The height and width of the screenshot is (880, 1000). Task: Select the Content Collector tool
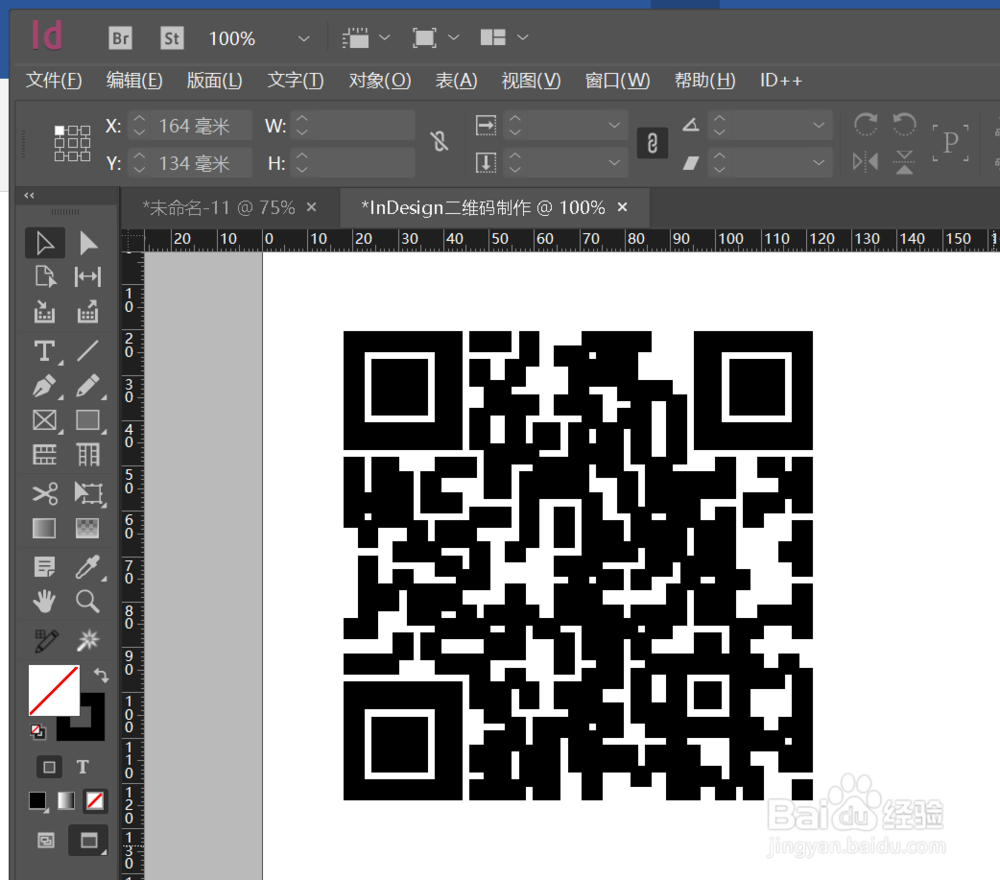45,312
